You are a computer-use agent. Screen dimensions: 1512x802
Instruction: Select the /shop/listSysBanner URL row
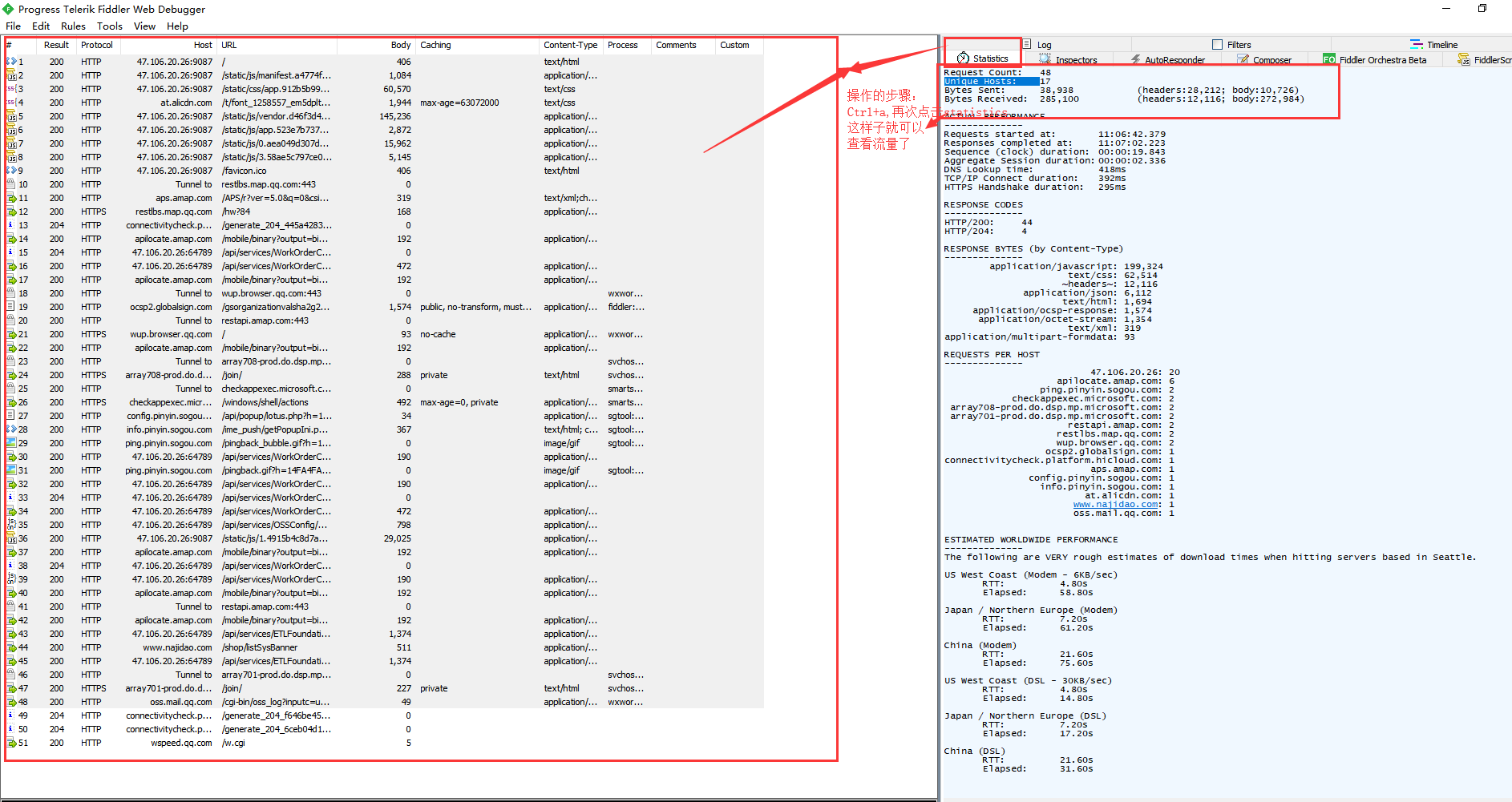coord(260,647)
